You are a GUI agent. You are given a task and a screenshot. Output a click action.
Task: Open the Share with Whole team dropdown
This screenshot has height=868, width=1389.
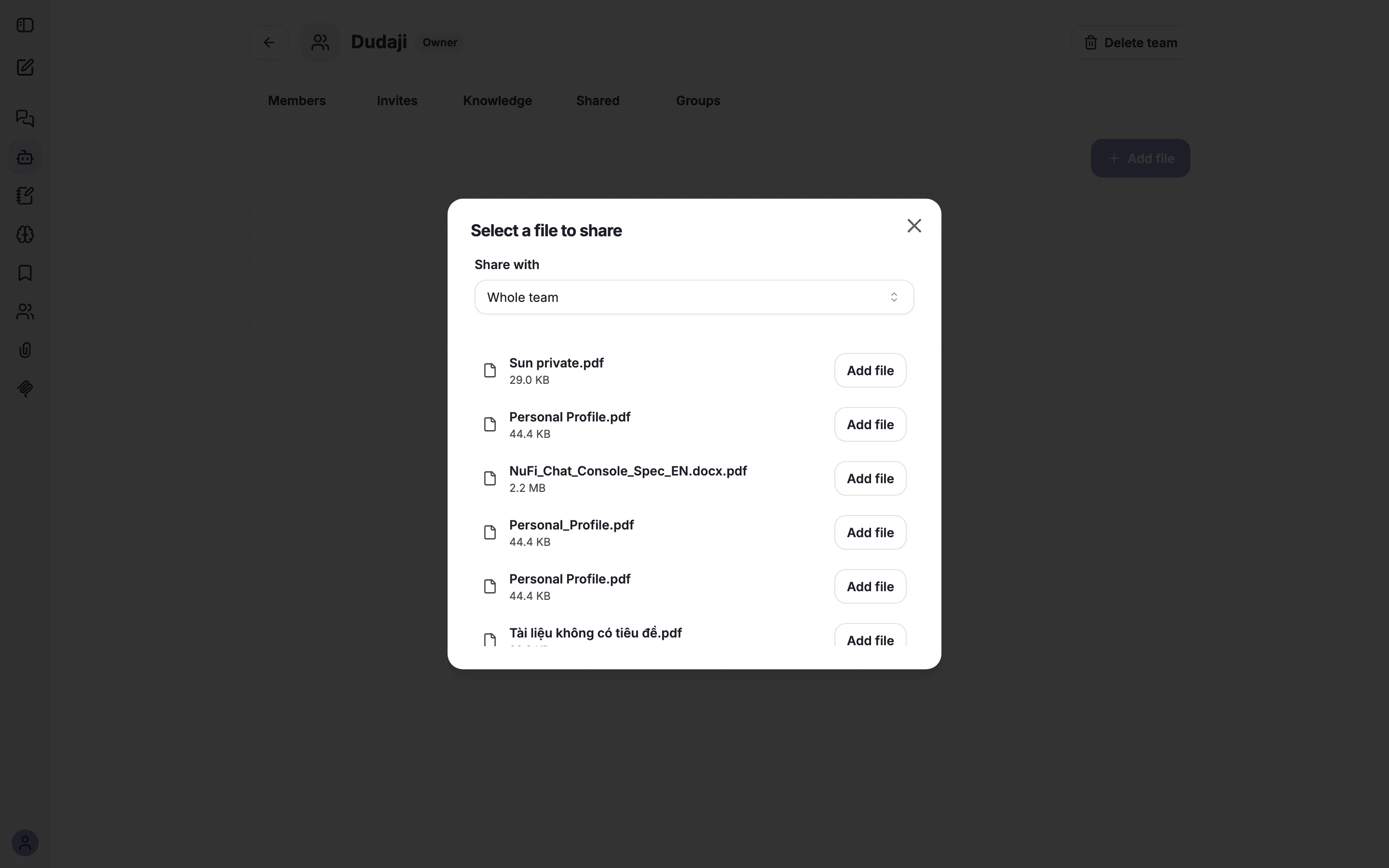click(x=694, y=297)
